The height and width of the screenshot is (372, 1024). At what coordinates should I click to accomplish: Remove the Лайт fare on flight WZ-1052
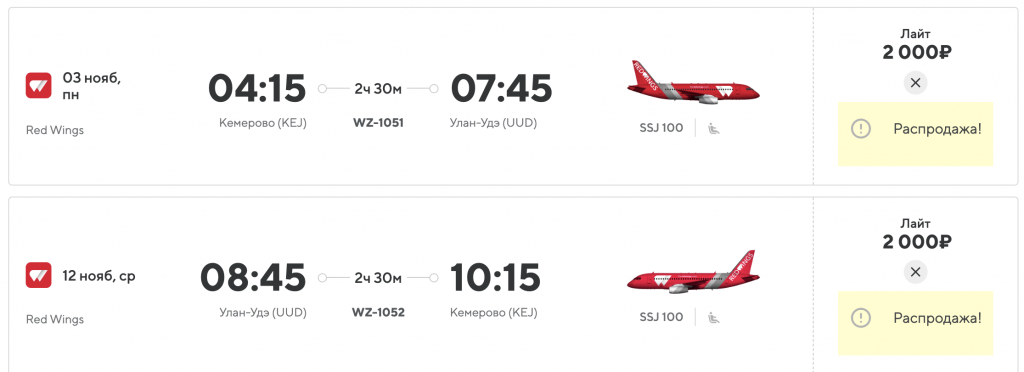pyautogui.click(x=915, y=272)
